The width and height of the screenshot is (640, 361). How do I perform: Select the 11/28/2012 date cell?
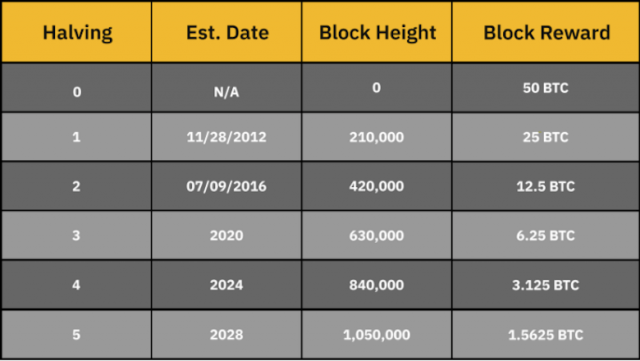point(227,137)
